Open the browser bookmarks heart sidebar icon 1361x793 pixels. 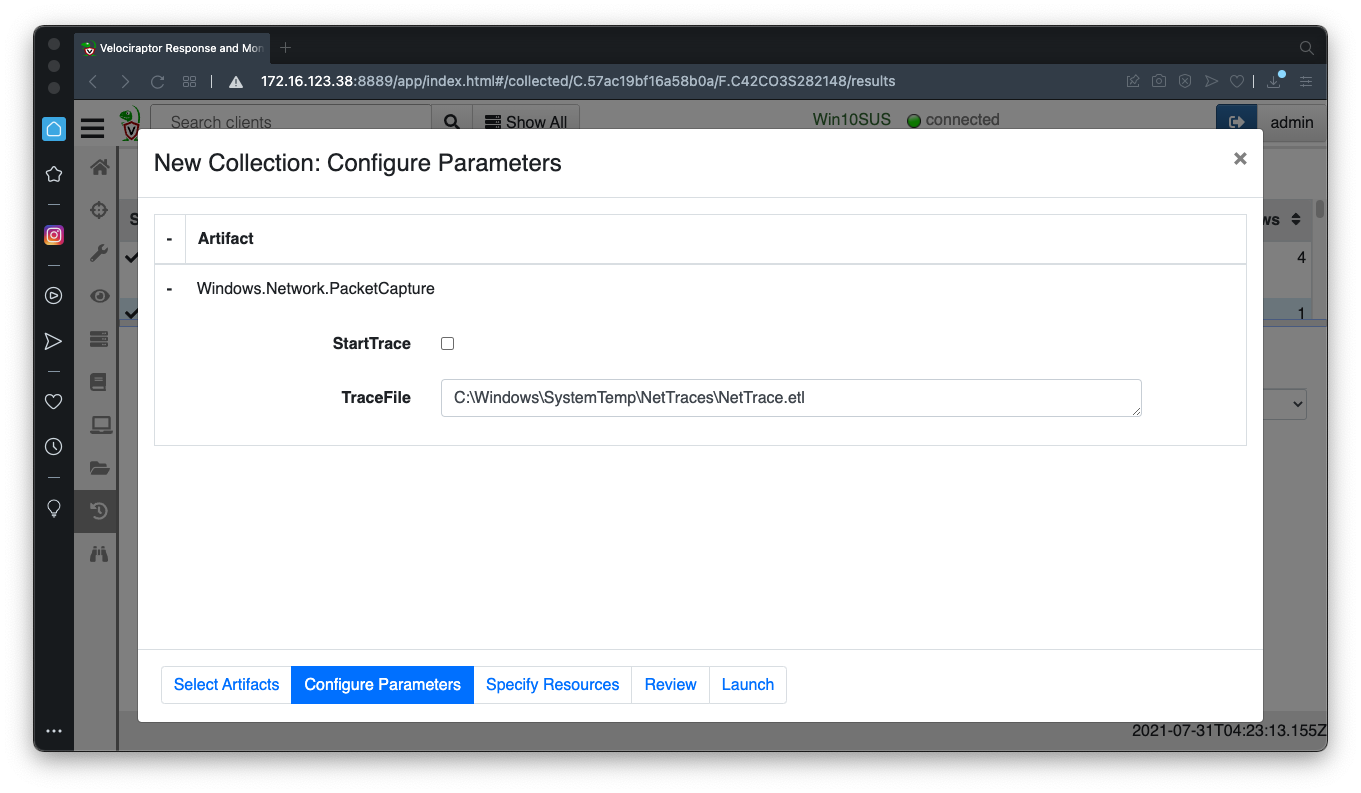point(54,401)
